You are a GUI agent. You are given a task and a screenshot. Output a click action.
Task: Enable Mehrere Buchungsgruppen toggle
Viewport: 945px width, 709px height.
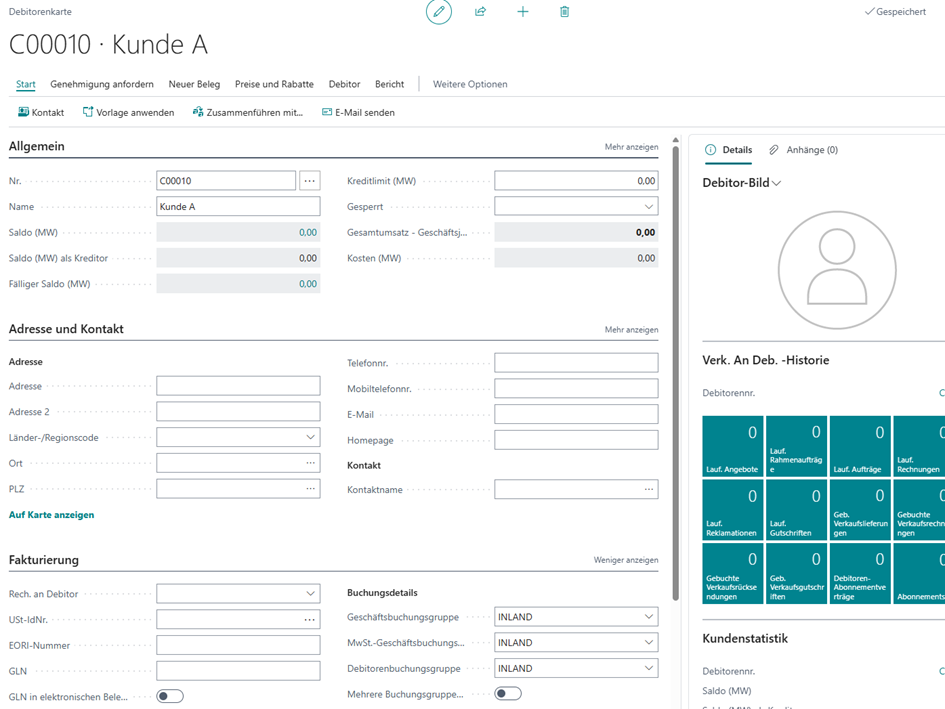click(x=508, y=694)
